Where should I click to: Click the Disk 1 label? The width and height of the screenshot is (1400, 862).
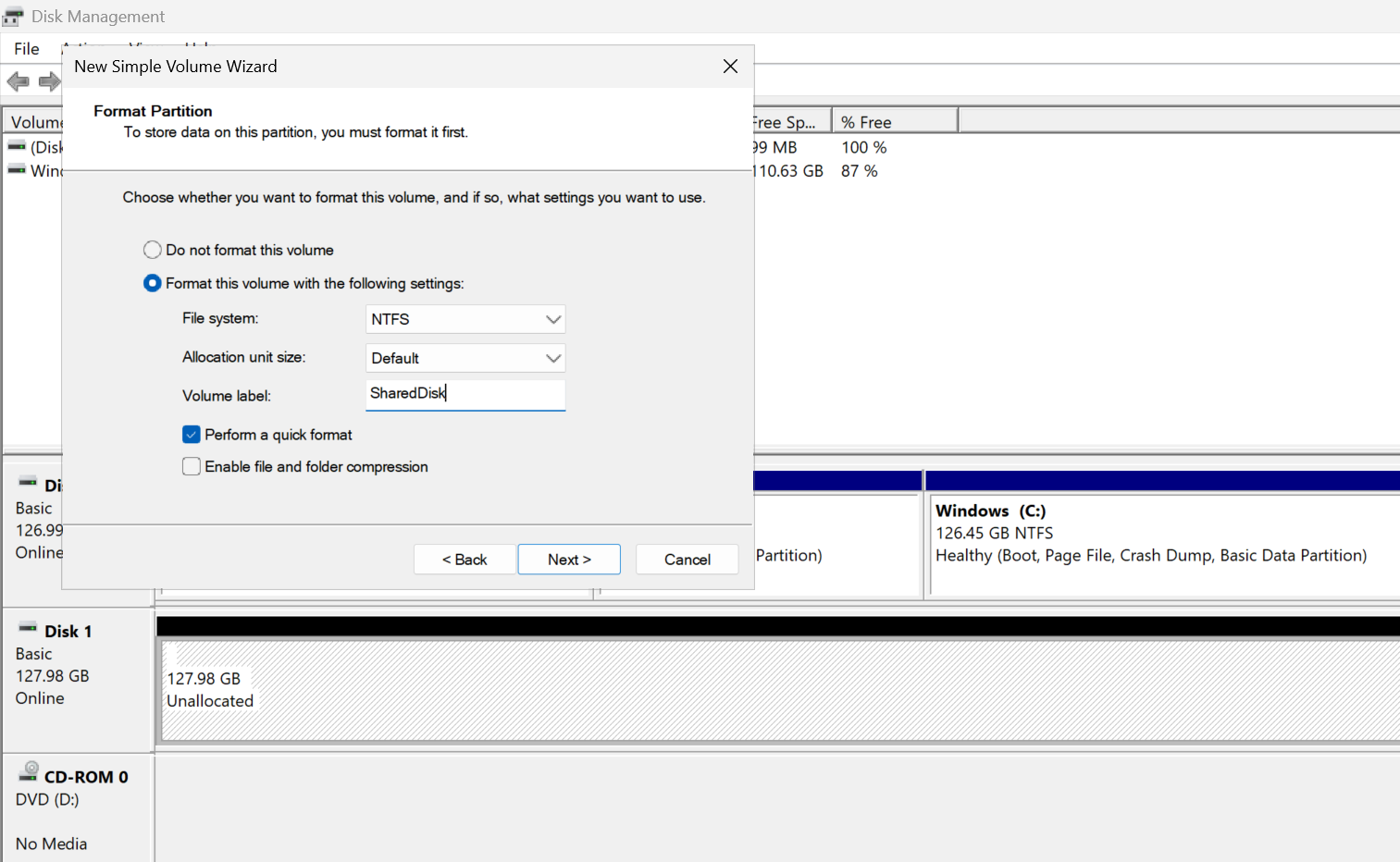[x=68, y=632]
